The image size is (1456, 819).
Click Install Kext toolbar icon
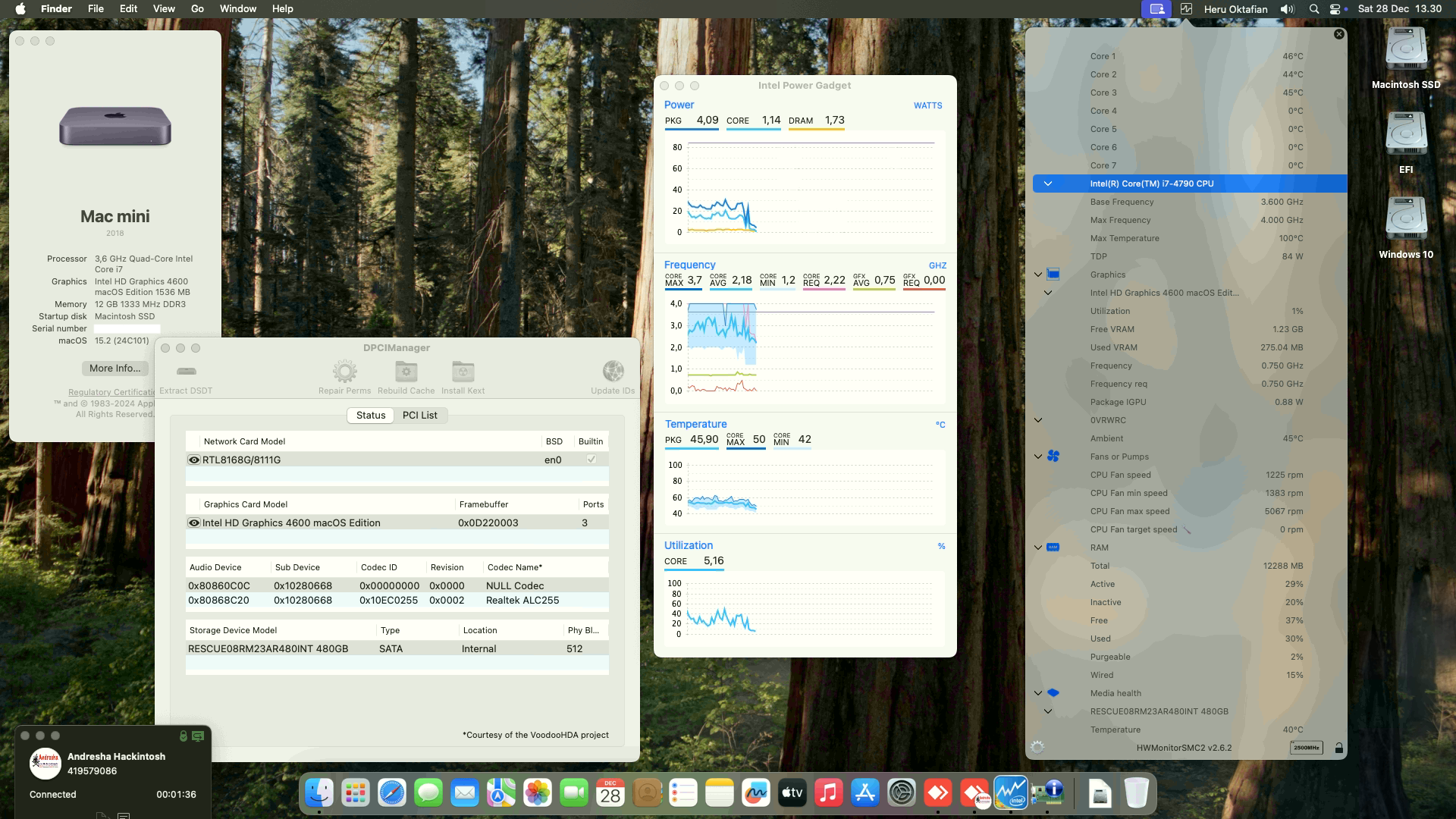[x=463, y=371]
